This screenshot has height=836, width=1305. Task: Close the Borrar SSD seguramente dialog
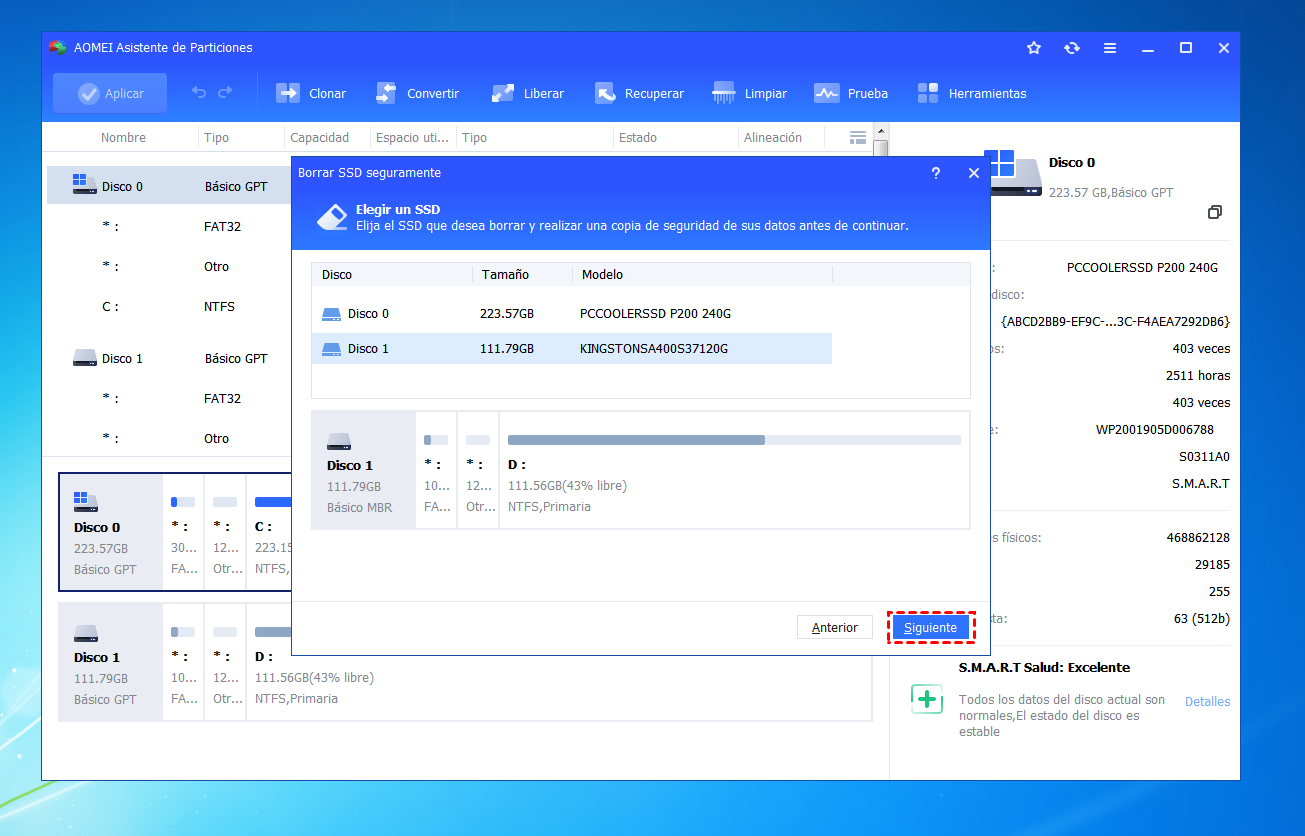point(974,173)
